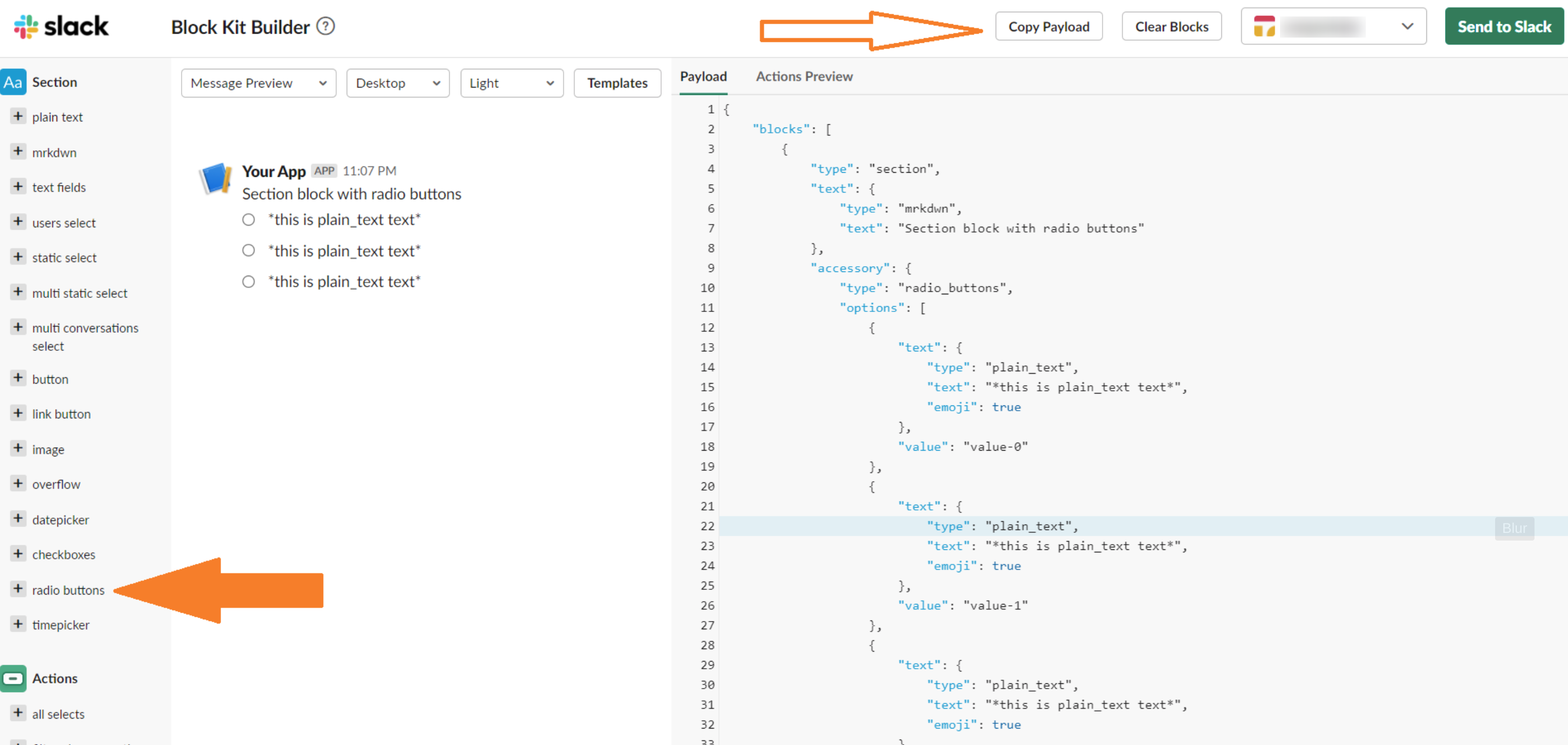Click plus icon next to radio buttons
1568x745 pixels.
[x=18, y=589]
